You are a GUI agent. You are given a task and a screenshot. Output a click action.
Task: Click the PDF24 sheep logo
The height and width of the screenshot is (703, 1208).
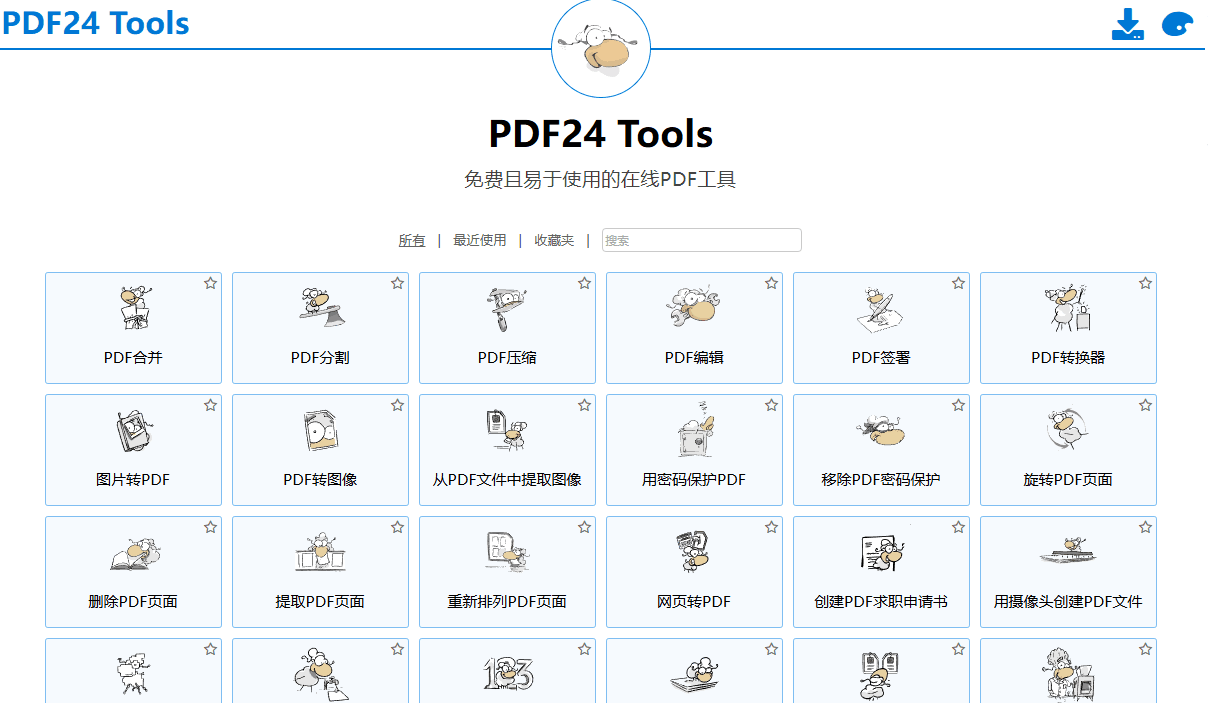601,49
